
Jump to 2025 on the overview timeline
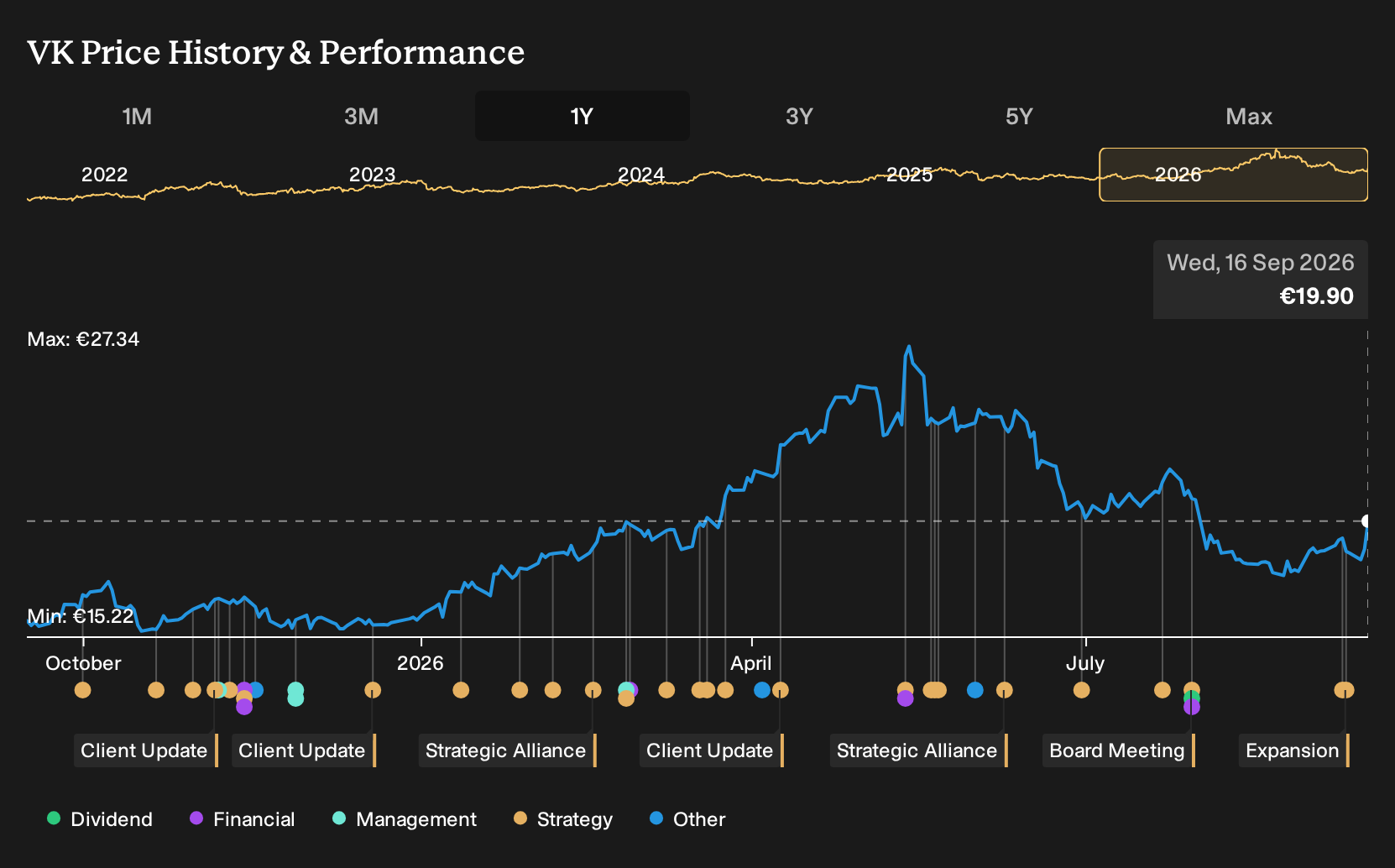(x=910, y=175)
